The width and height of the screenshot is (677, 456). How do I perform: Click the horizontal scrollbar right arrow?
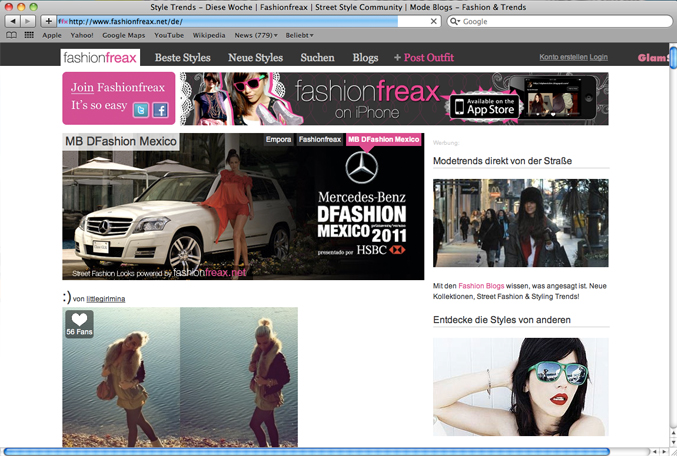coord(664,452)
